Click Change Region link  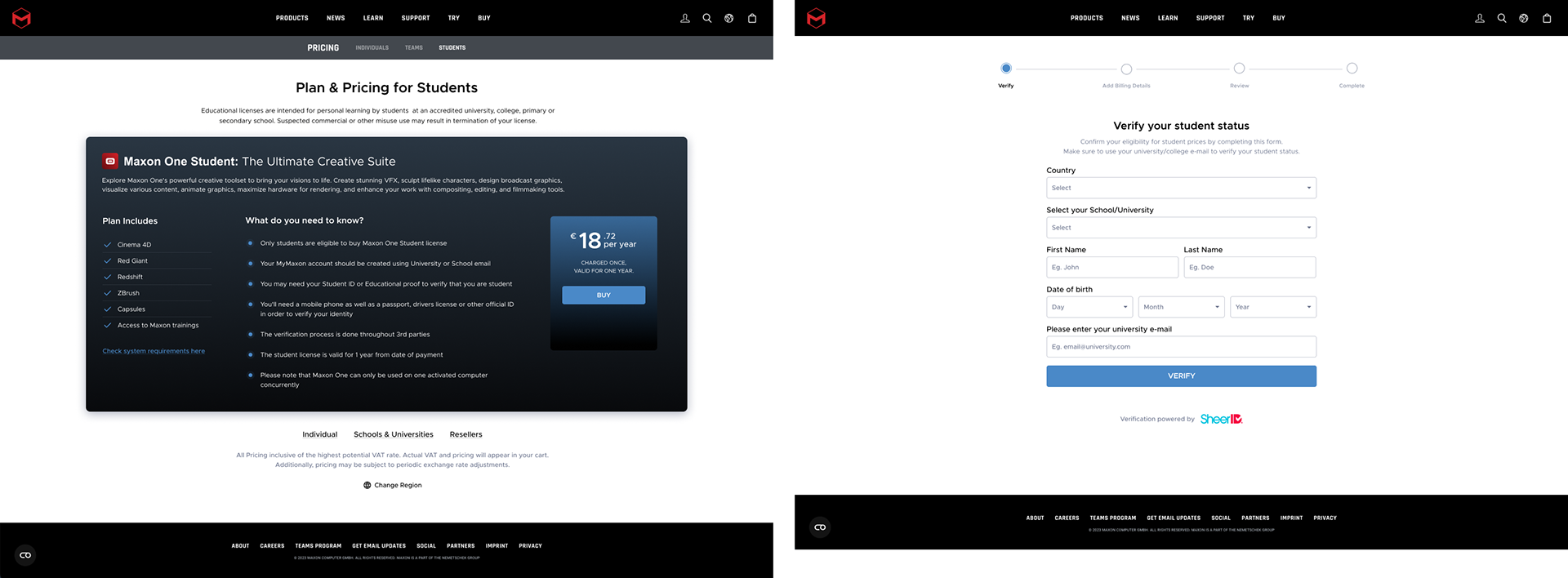pos(393,485)
